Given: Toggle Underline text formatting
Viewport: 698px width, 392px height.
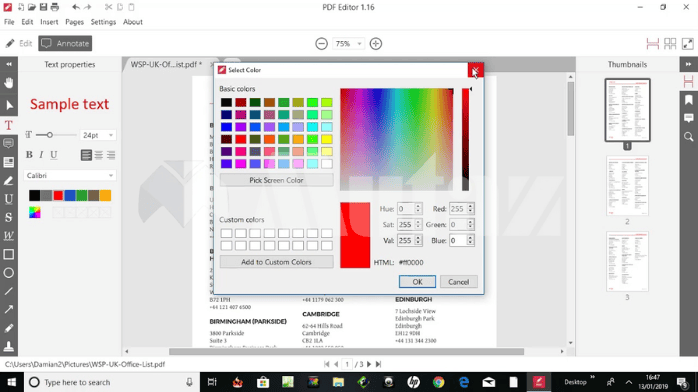Looking at the screenshot, I should tap(53, 154).
